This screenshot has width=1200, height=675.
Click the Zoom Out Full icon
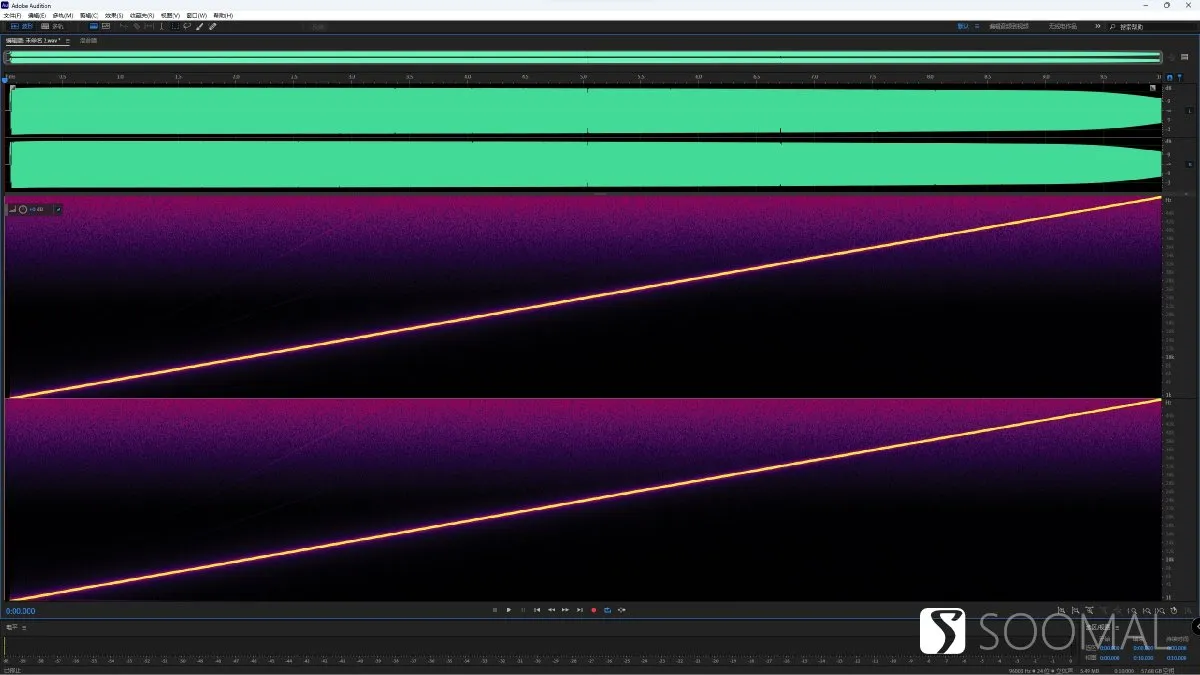tap(1118, 610)
